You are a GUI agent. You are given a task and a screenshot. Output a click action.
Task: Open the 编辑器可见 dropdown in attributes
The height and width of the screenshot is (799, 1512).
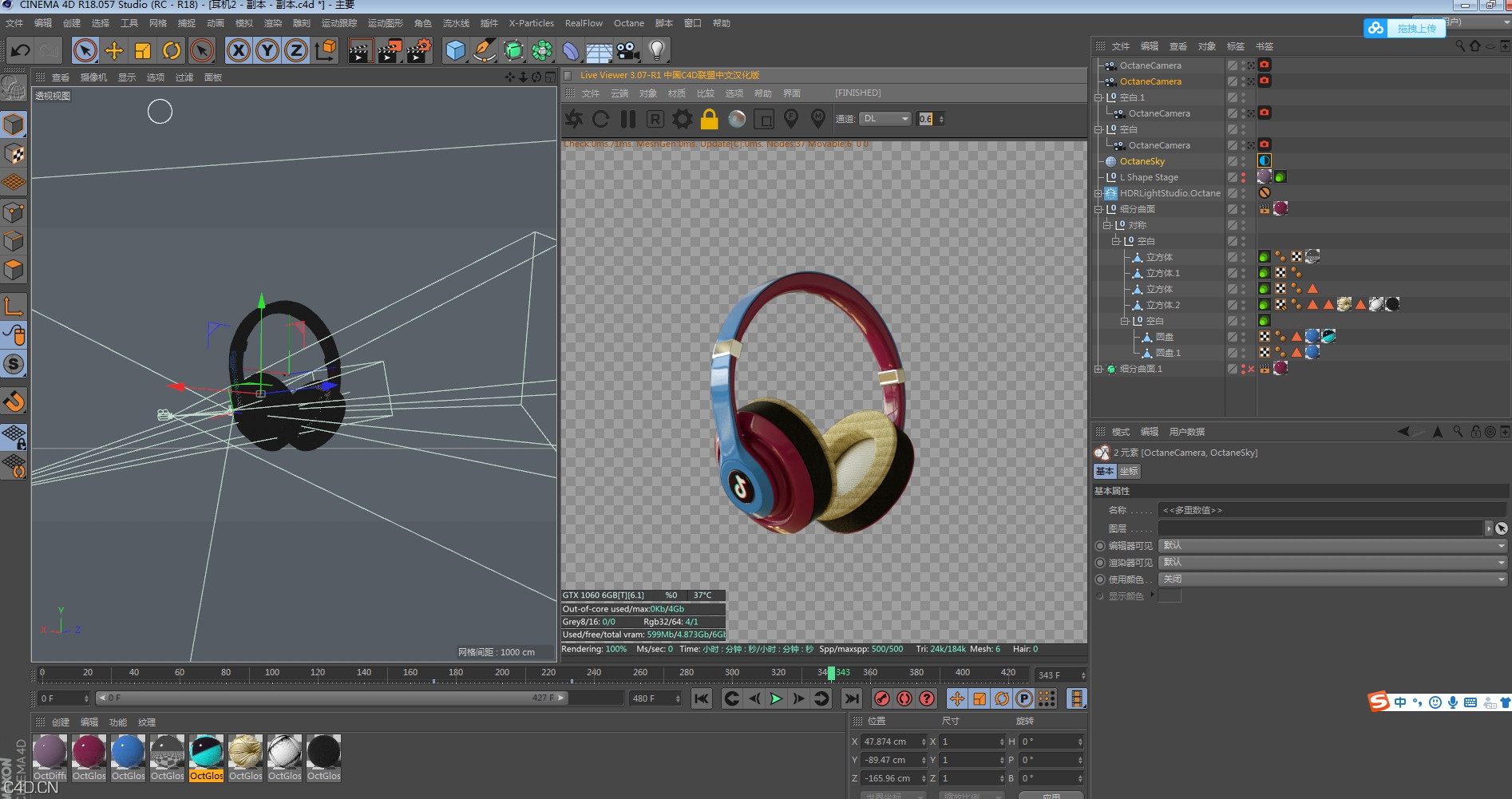coord(1332,546)
